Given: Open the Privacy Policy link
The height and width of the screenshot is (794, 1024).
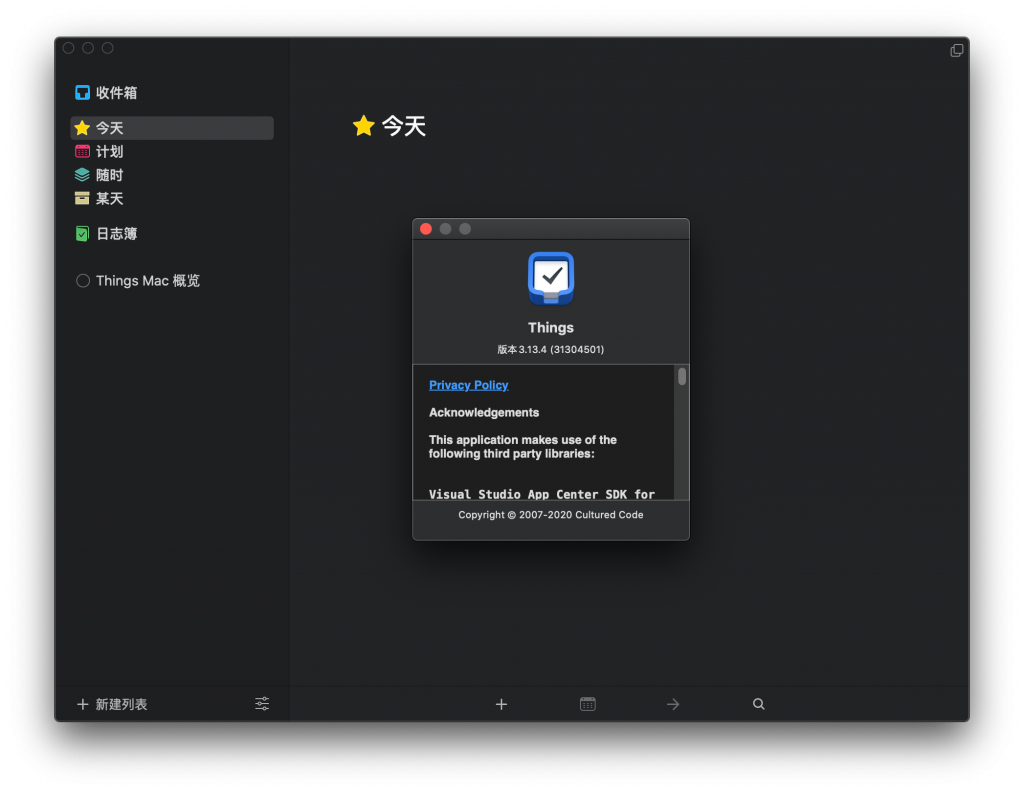Looking at the screenshot, I should pyautogui.click(x=468, y=385).
